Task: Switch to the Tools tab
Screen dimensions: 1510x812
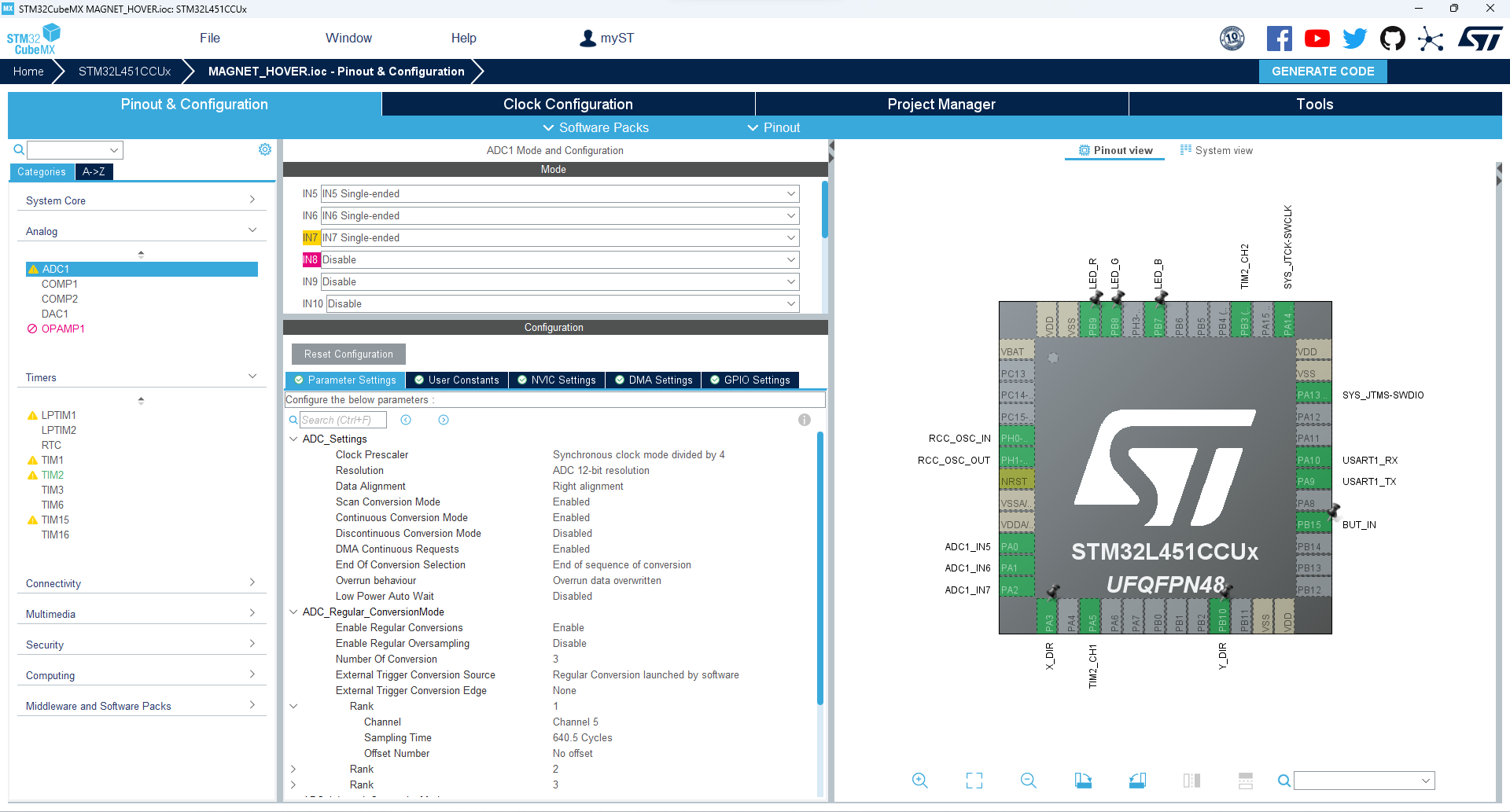Action: [x=1315, y=104]
